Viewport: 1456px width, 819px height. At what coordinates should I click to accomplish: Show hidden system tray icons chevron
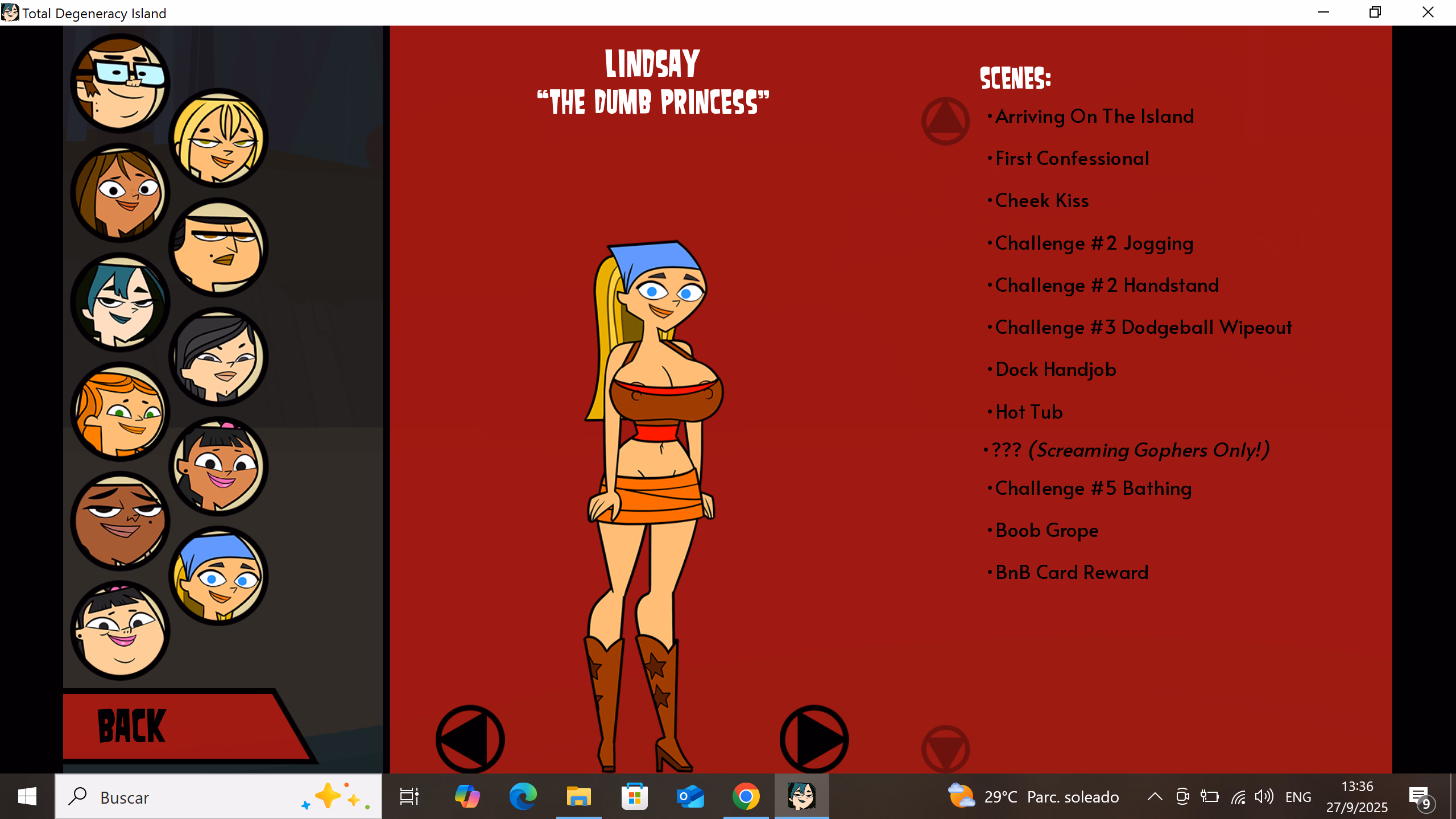[1155, 796]
